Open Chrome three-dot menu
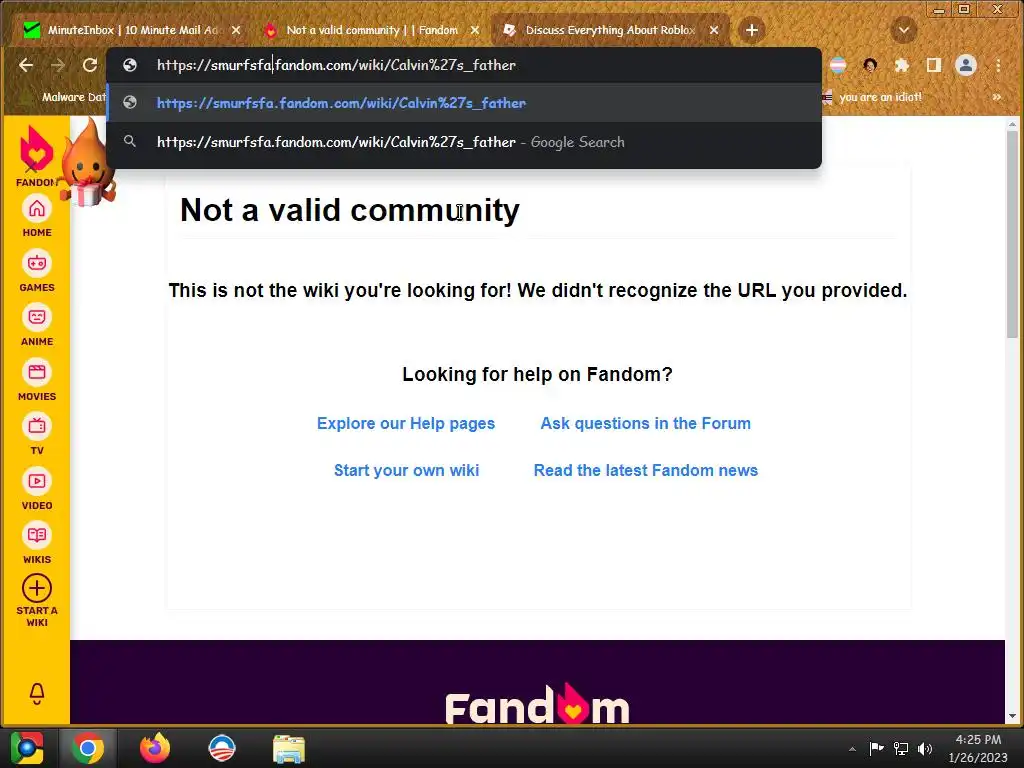The width and height of the screenshot is (1024, 768). pos(998,65)
